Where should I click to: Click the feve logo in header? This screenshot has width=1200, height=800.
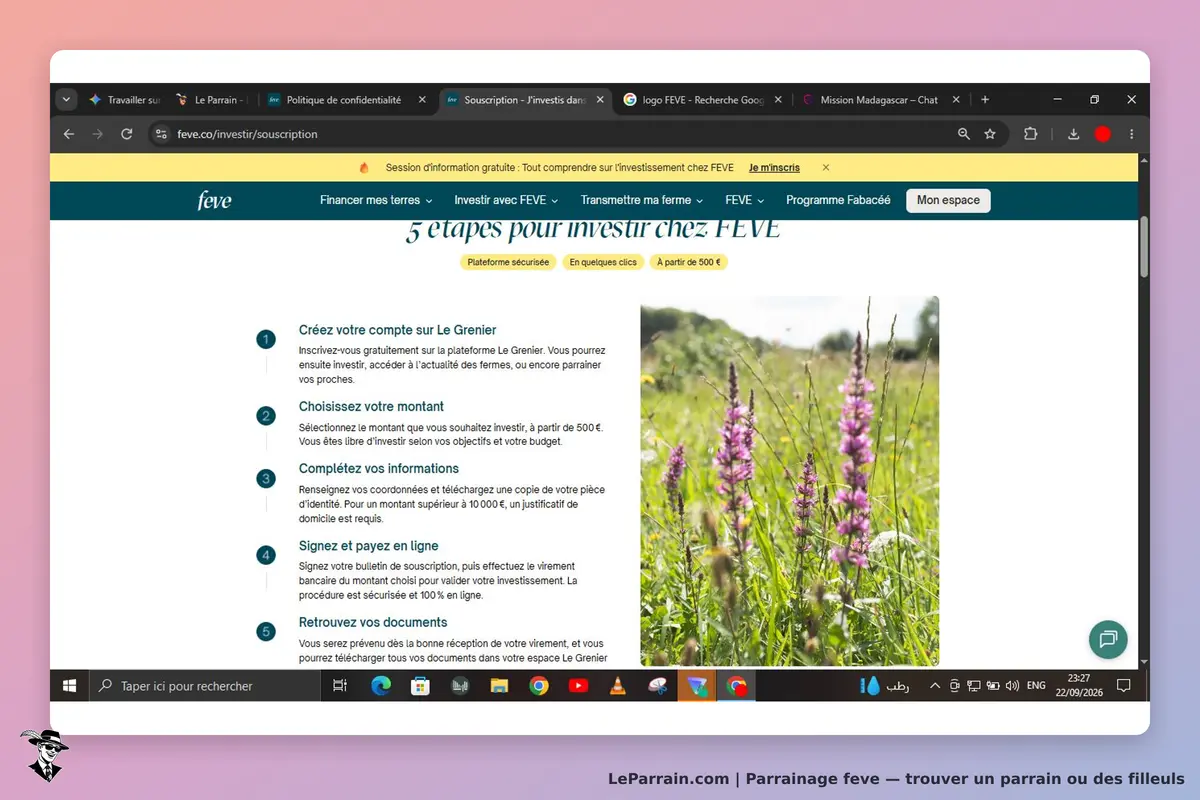pyautogui.click(x=214, y=201)
